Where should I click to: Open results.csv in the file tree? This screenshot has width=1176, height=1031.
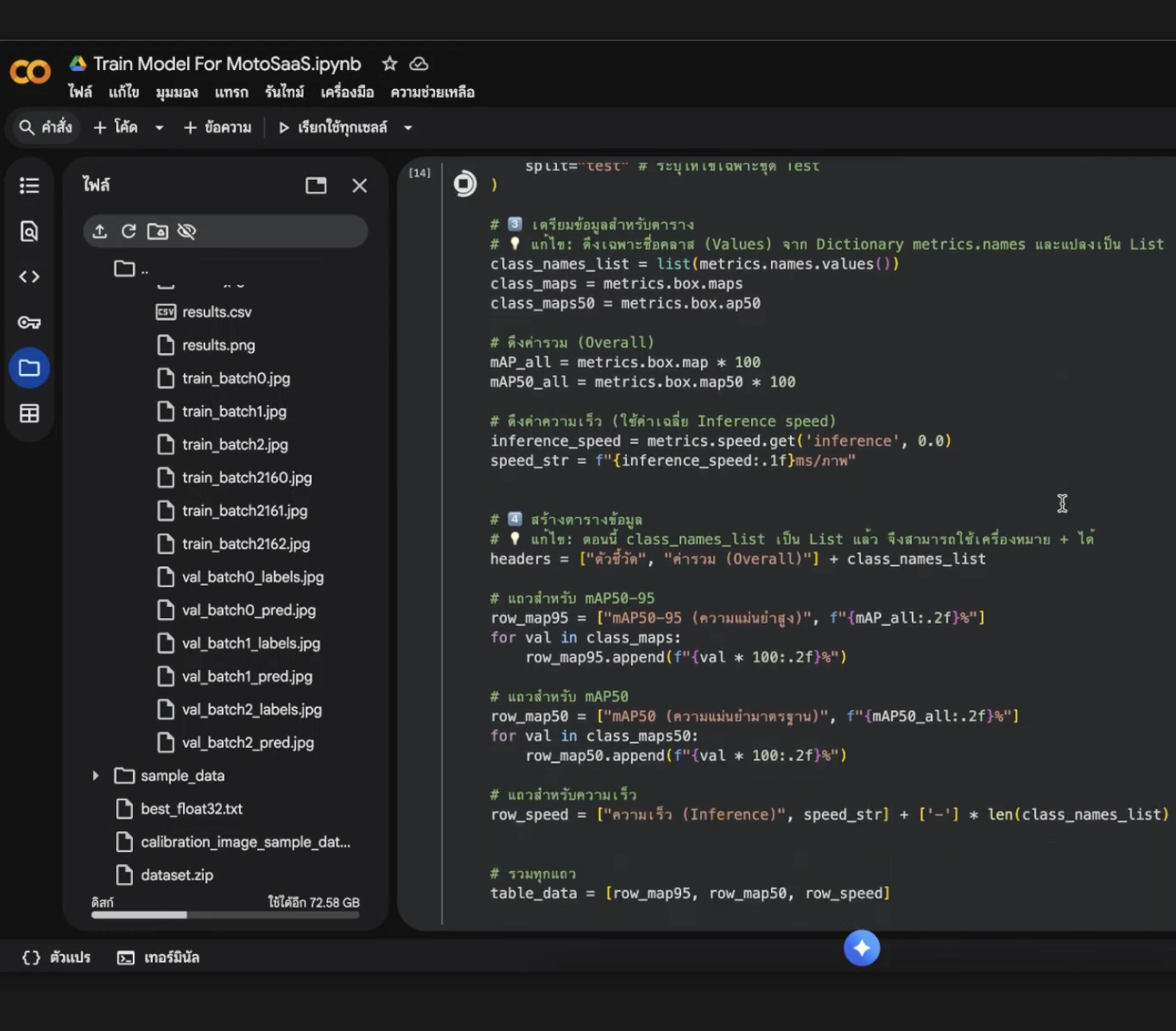click(216, 312)
